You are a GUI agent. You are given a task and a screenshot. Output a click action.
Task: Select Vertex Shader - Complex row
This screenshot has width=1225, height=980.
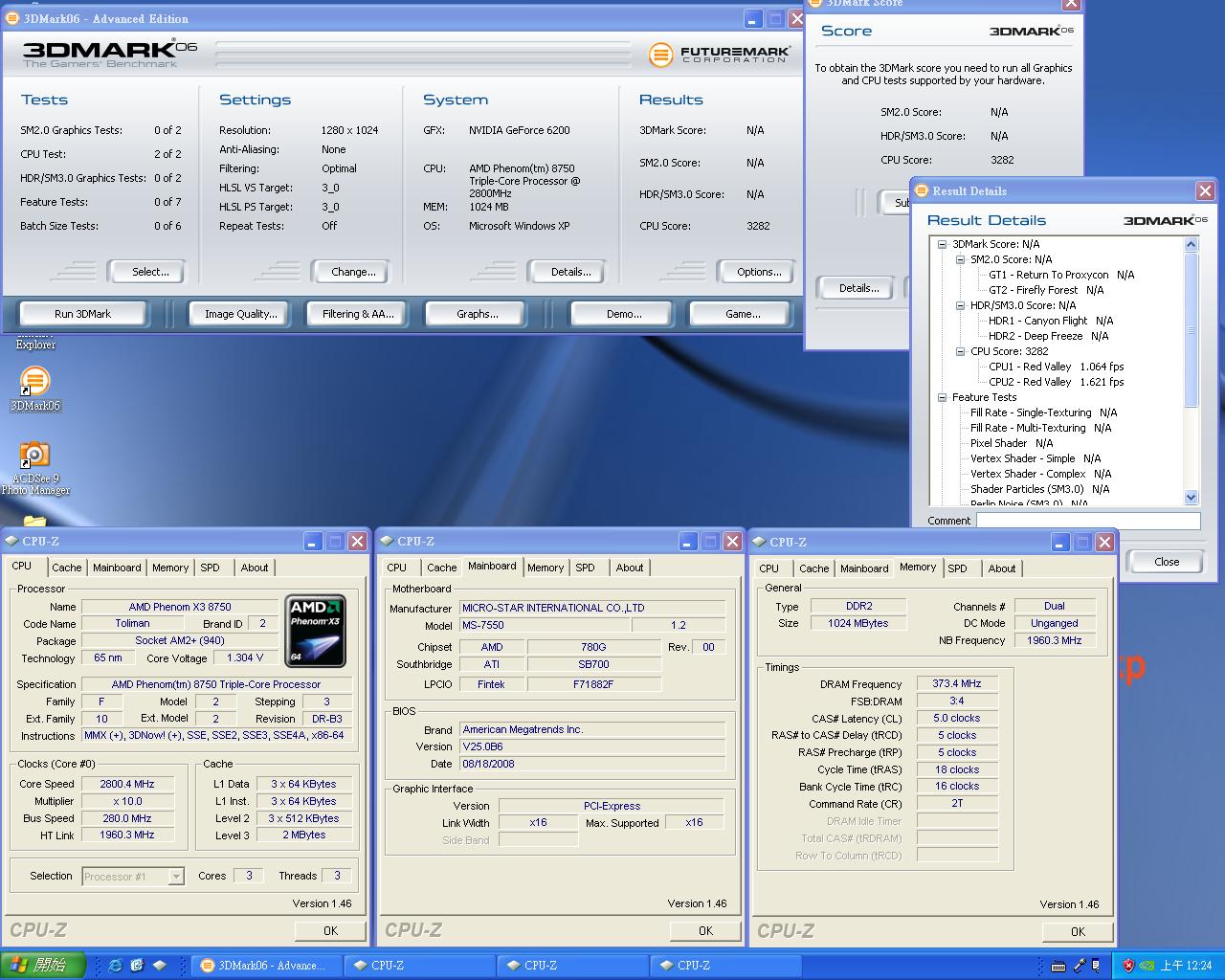(x=1040, y=474)
